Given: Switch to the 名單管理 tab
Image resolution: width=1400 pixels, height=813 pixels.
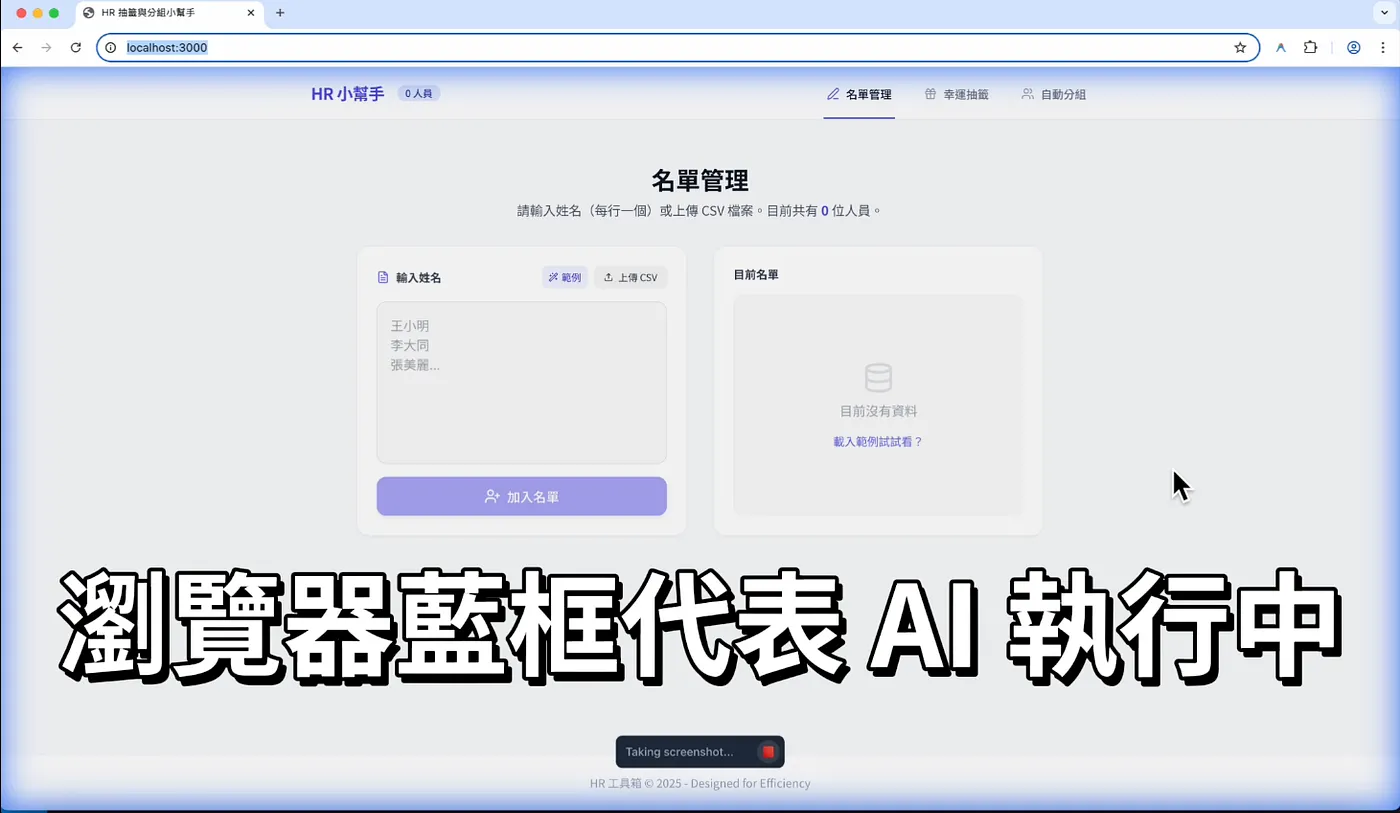Looking at the screenshot, I should (x=859, y=94).
